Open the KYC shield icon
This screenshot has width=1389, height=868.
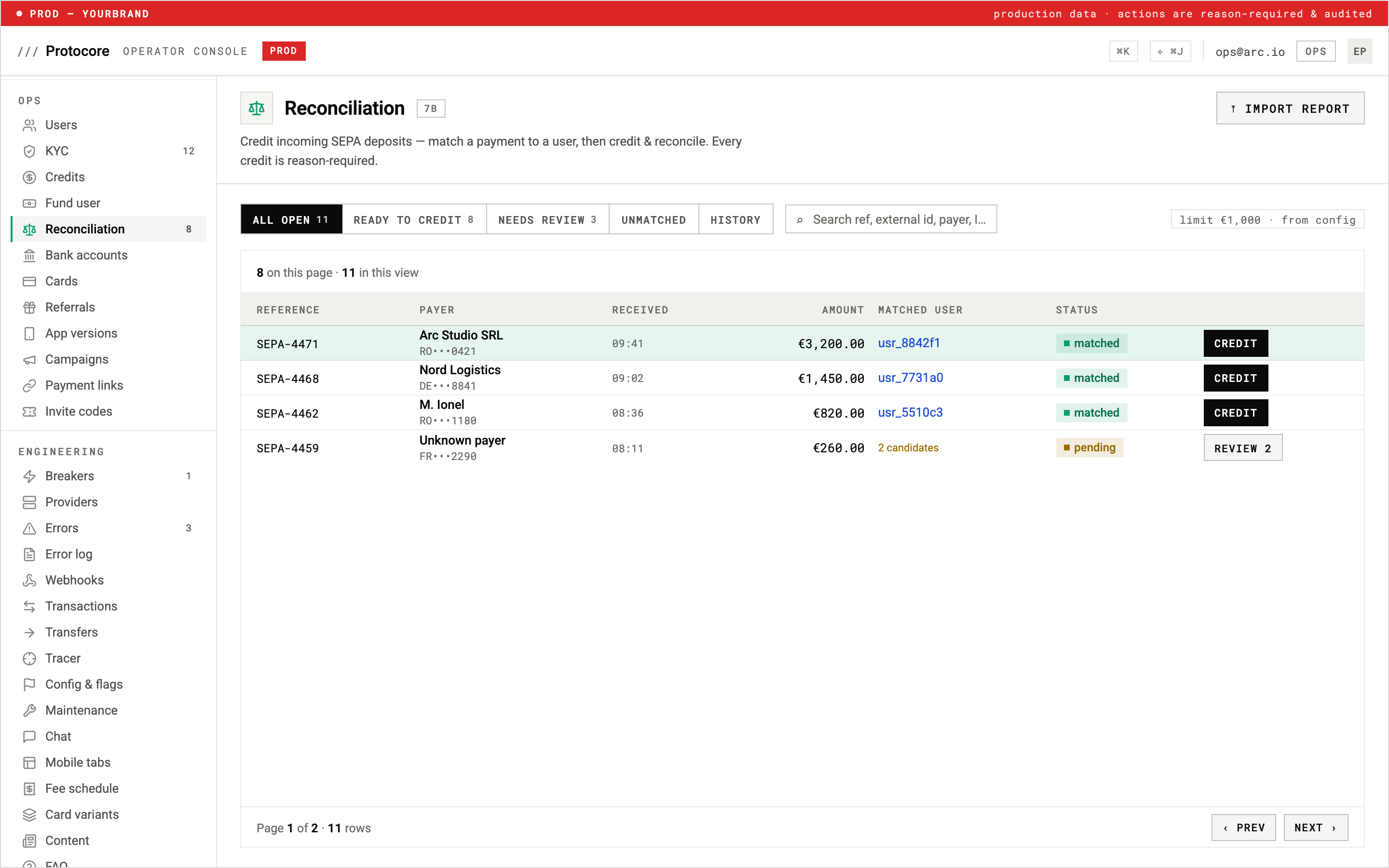[x=29, y=151]
